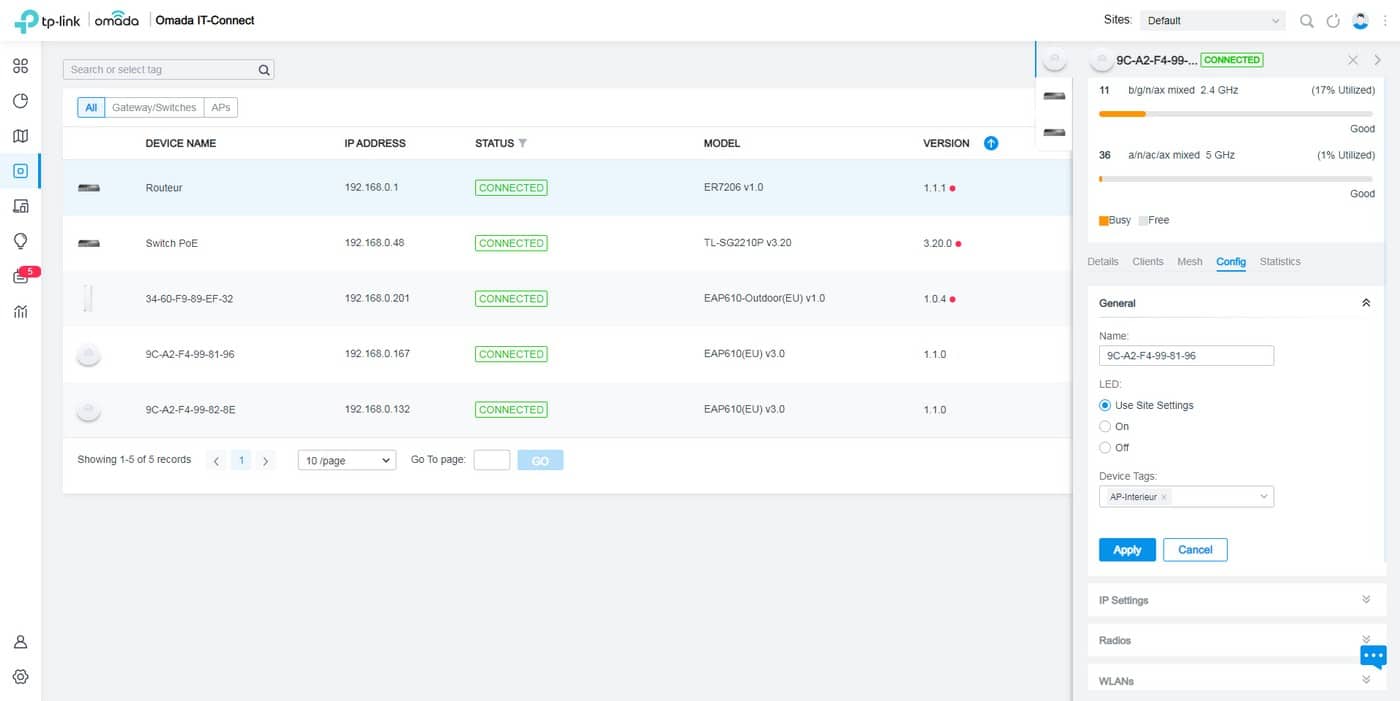The height and width of the screenshot is (701, 1400).
Task: Open the Map icon in sidebar
Action: point(20,136)
